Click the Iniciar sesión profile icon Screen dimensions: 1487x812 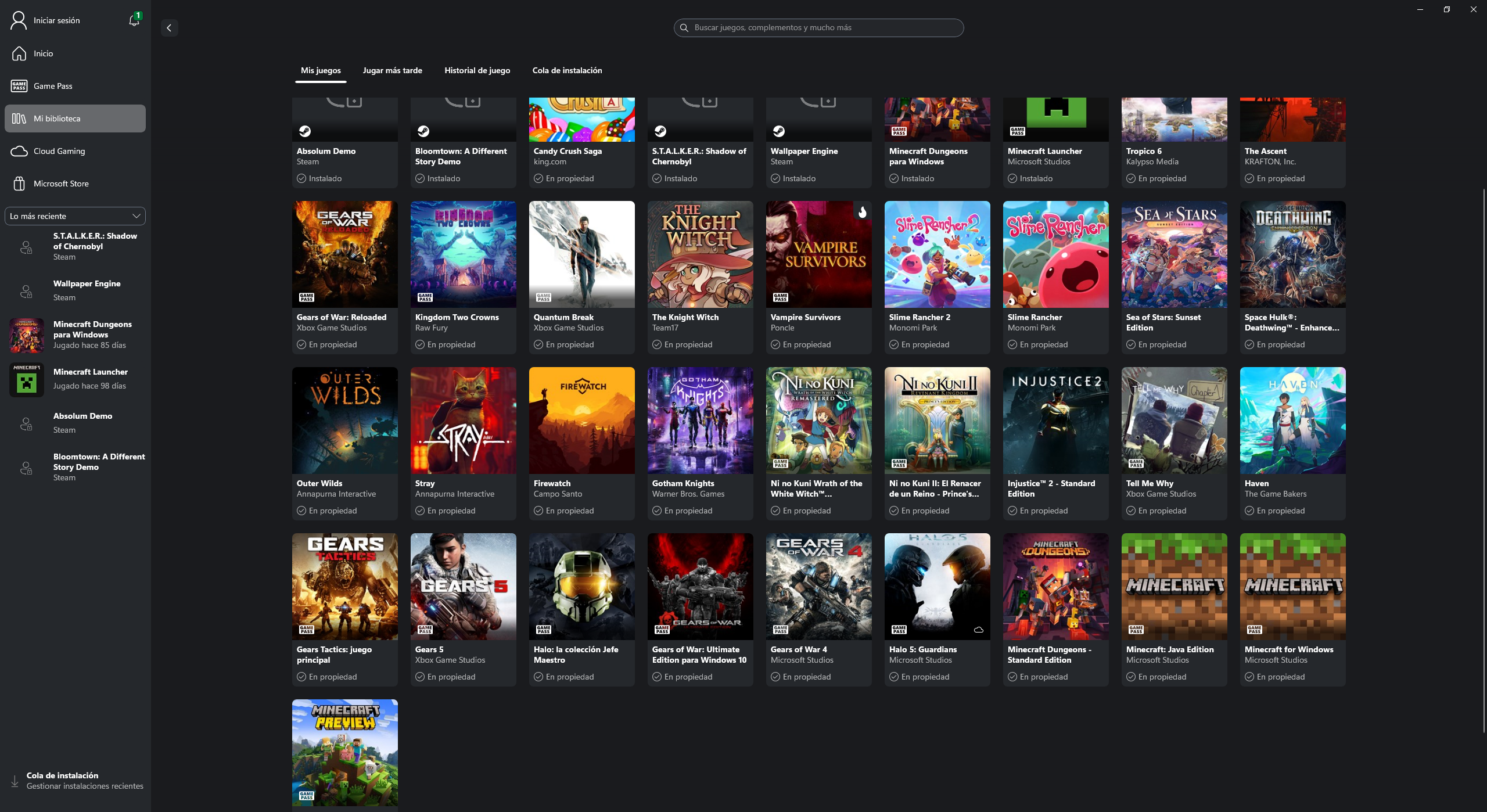coord(19,20)
